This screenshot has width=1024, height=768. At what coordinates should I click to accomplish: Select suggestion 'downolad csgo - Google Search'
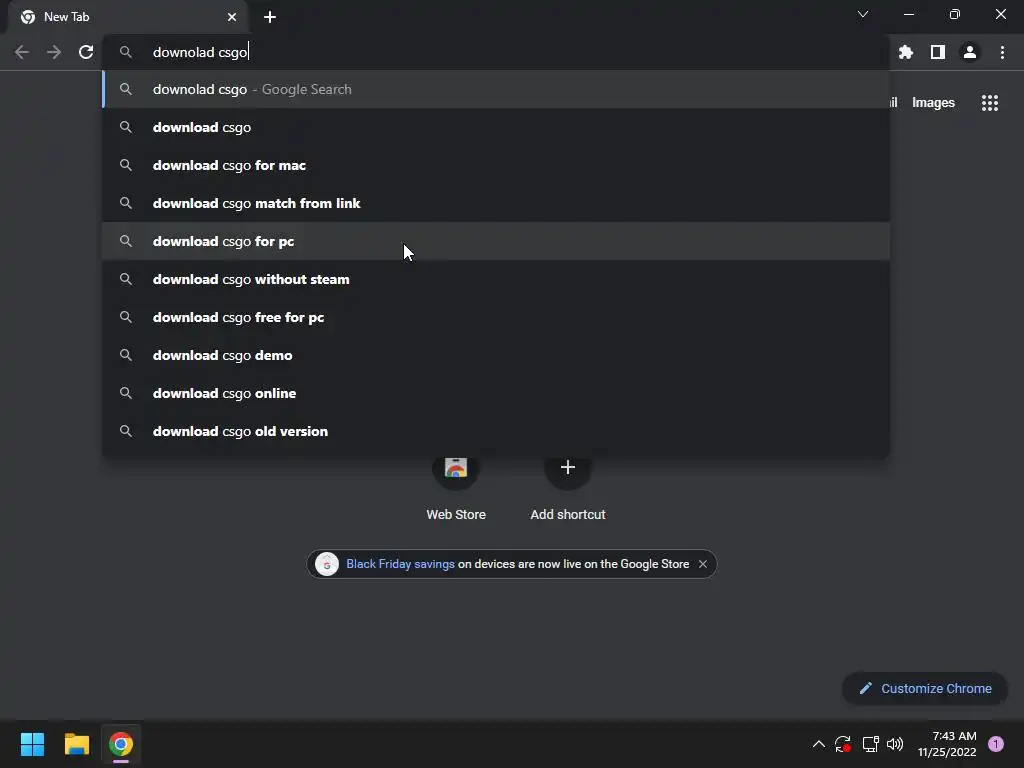496,89
